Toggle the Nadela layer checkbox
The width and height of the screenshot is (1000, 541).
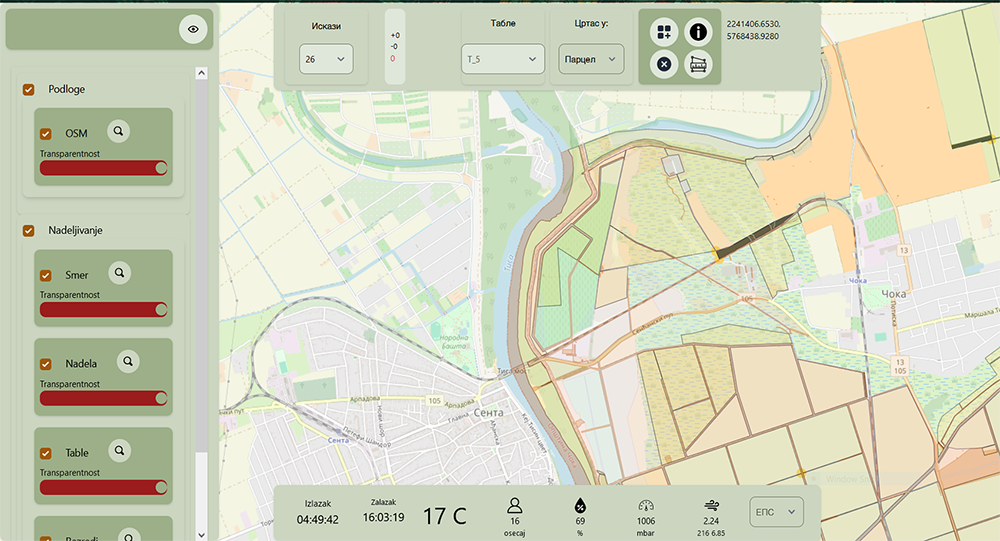[x=45, y=364]
